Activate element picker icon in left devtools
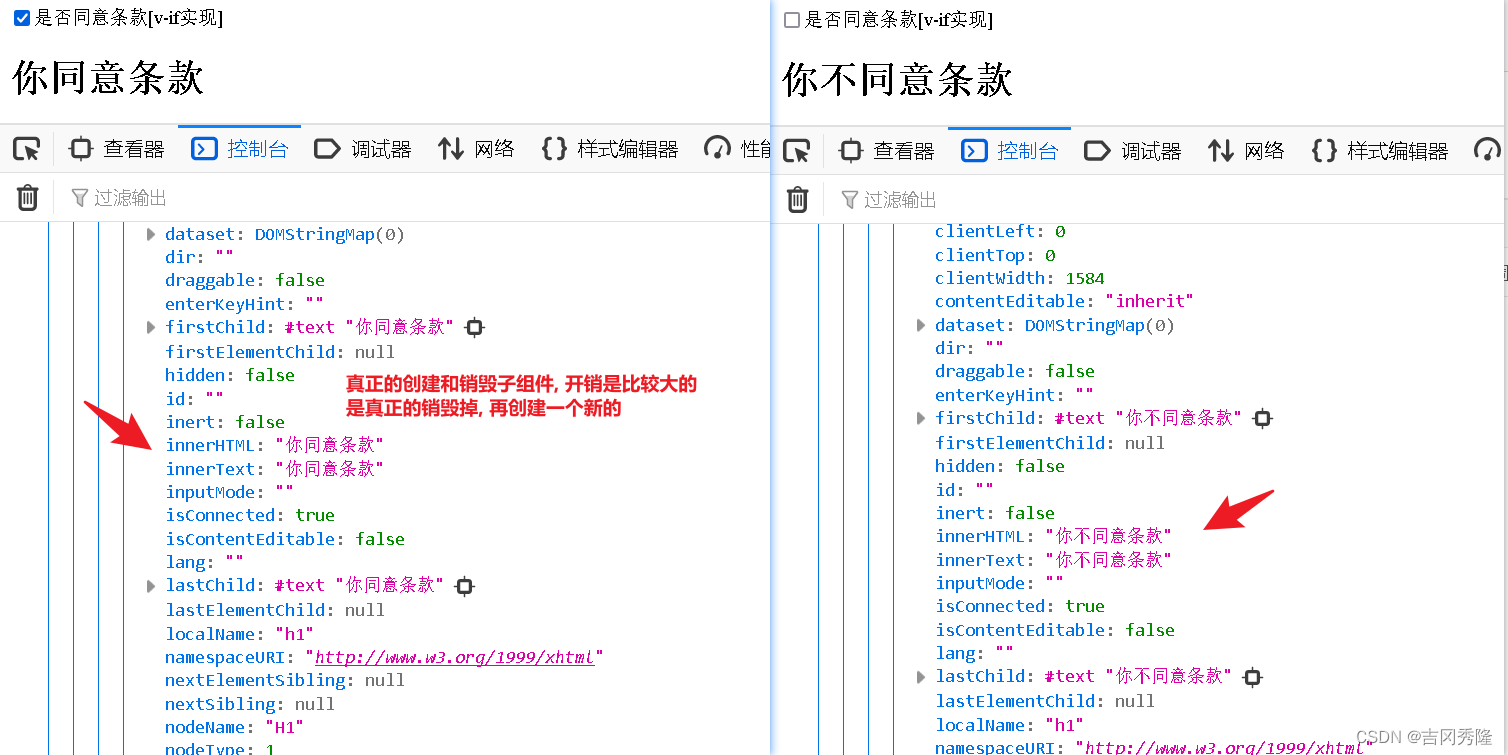1508x755 pixels. click(x=26, y=150)
